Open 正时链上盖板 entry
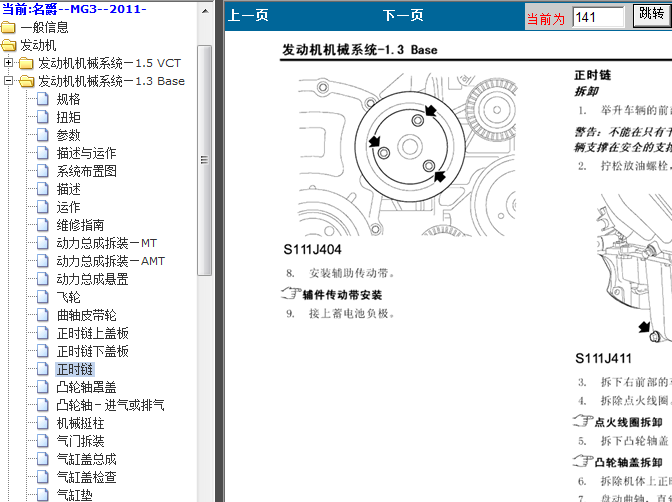This screenshot has height=502, width=672. pos(92,333)
